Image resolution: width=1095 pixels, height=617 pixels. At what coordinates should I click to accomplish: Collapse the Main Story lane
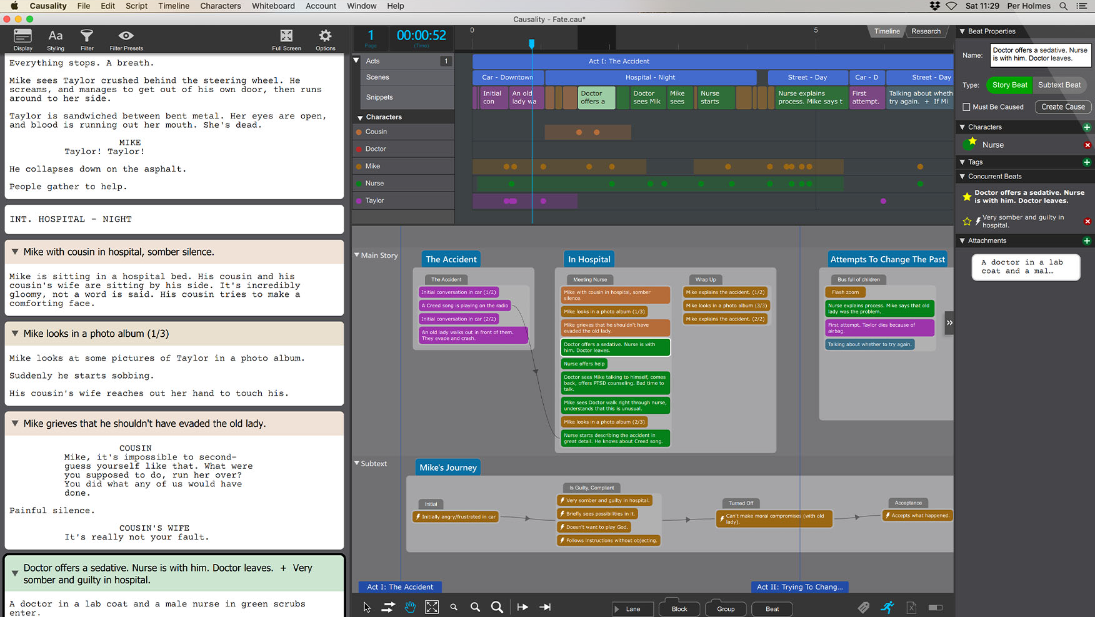coord(355,255)
